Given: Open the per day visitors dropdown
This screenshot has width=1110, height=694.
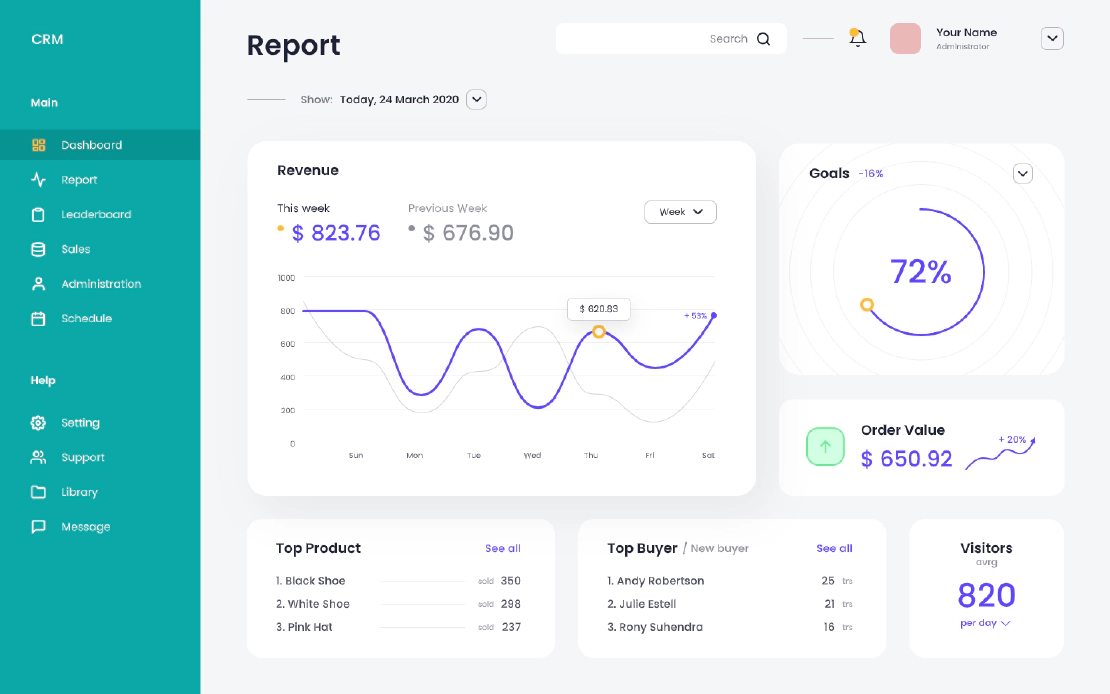Looking at the screenshot, I should (x=986, y=623).
